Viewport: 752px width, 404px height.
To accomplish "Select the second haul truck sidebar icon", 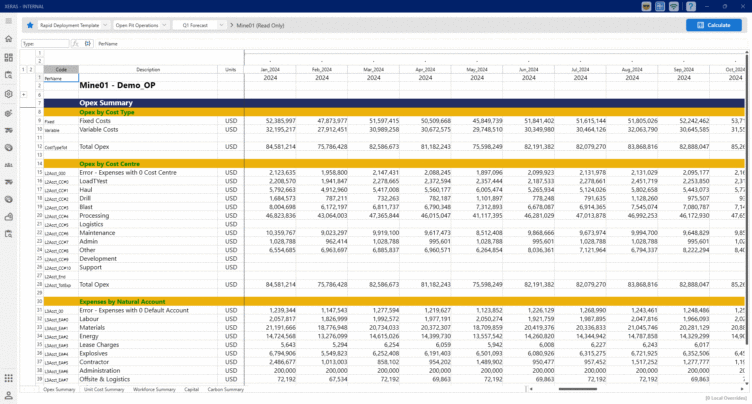I will point(9,182).
